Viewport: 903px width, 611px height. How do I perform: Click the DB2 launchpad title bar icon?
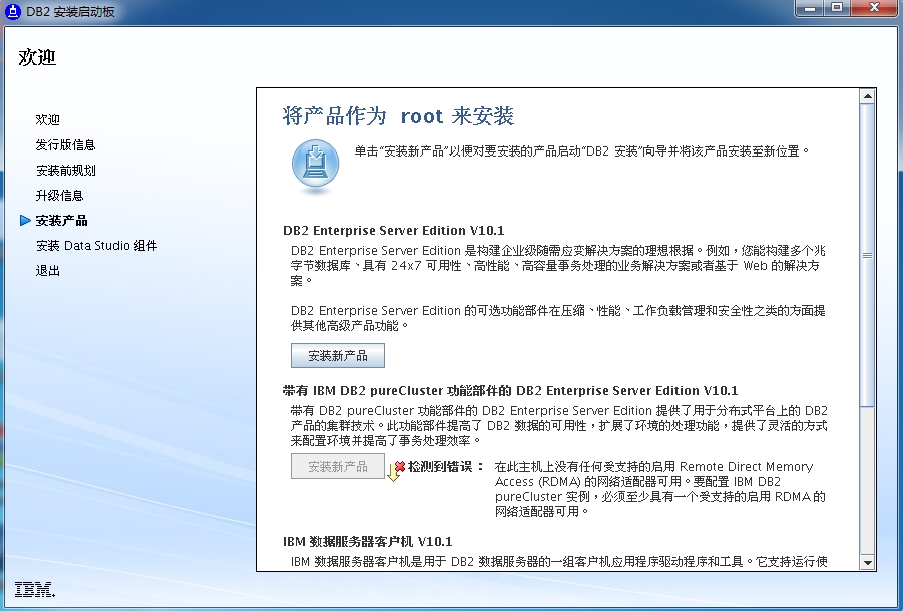tap(13, 11)
